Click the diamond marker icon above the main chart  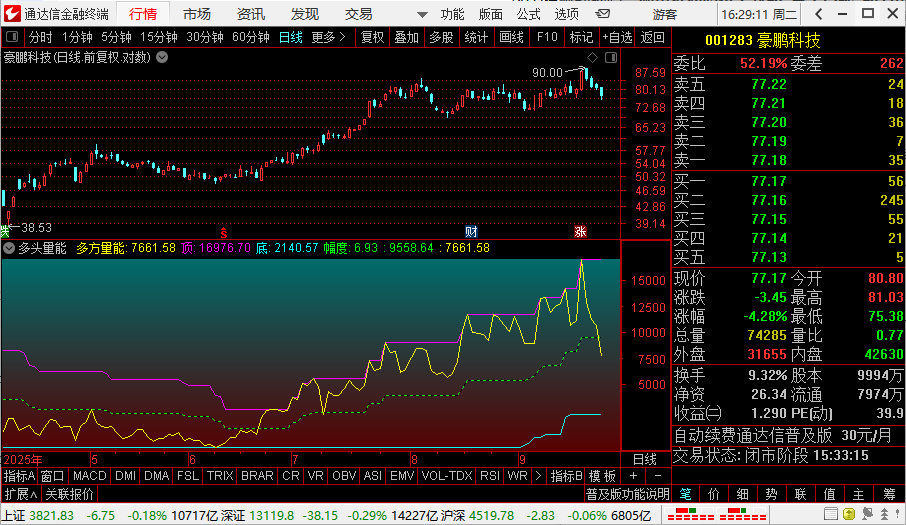[x=592, y=57]
